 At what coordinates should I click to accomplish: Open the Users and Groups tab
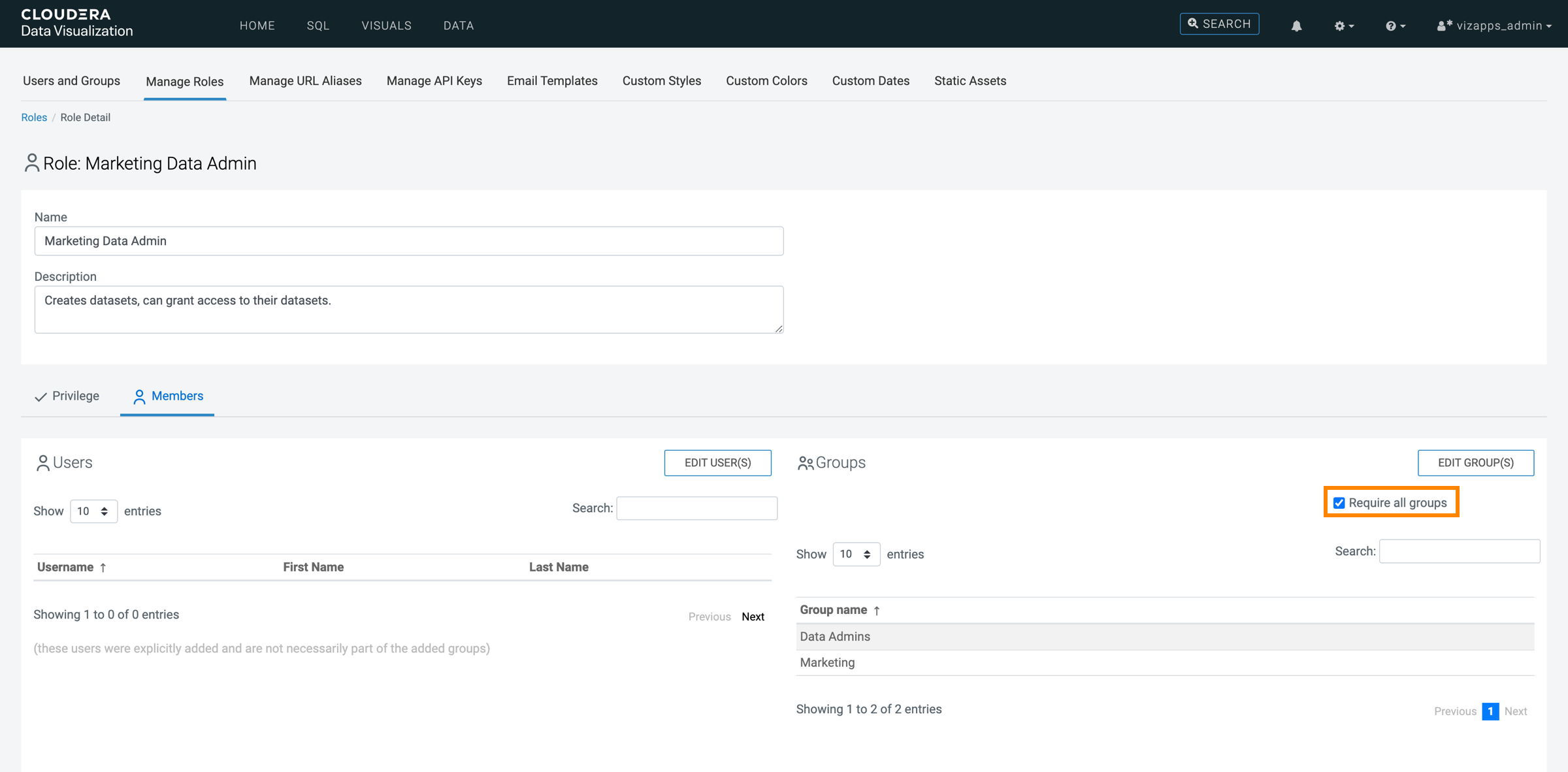(71, 81)
